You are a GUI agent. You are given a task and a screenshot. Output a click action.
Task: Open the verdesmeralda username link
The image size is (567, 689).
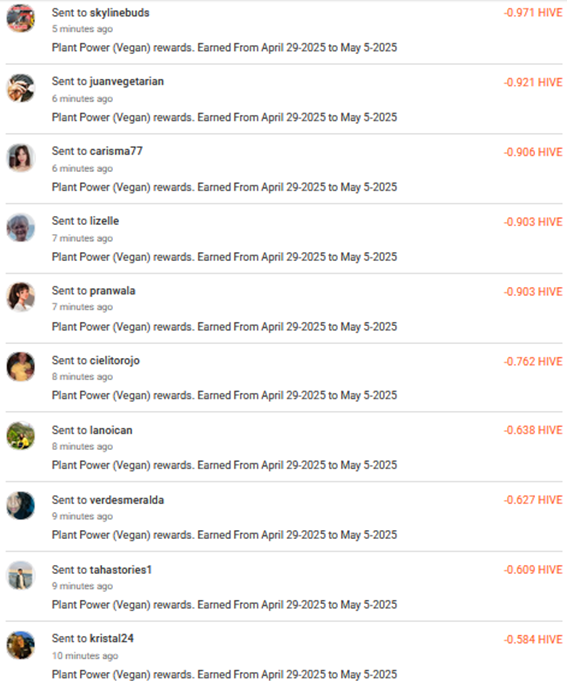tap(127, 500)
